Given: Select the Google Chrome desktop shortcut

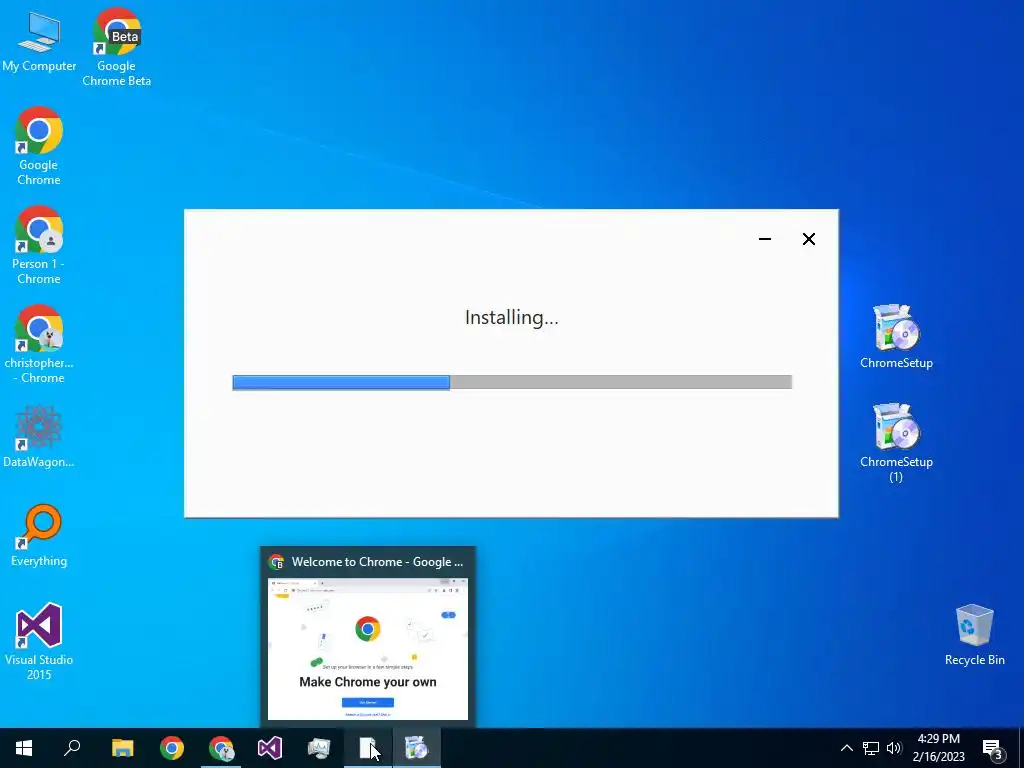Looking at the screenshot, I should pyautogui.click(x=39, y=146).
